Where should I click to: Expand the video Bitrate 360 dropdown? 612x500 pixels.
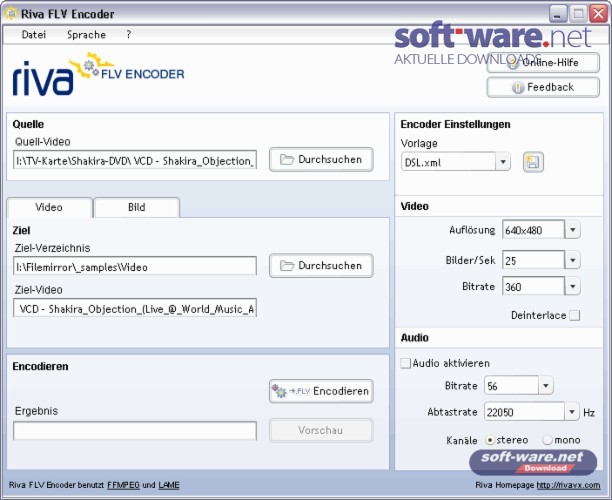[x=572, y=286]
